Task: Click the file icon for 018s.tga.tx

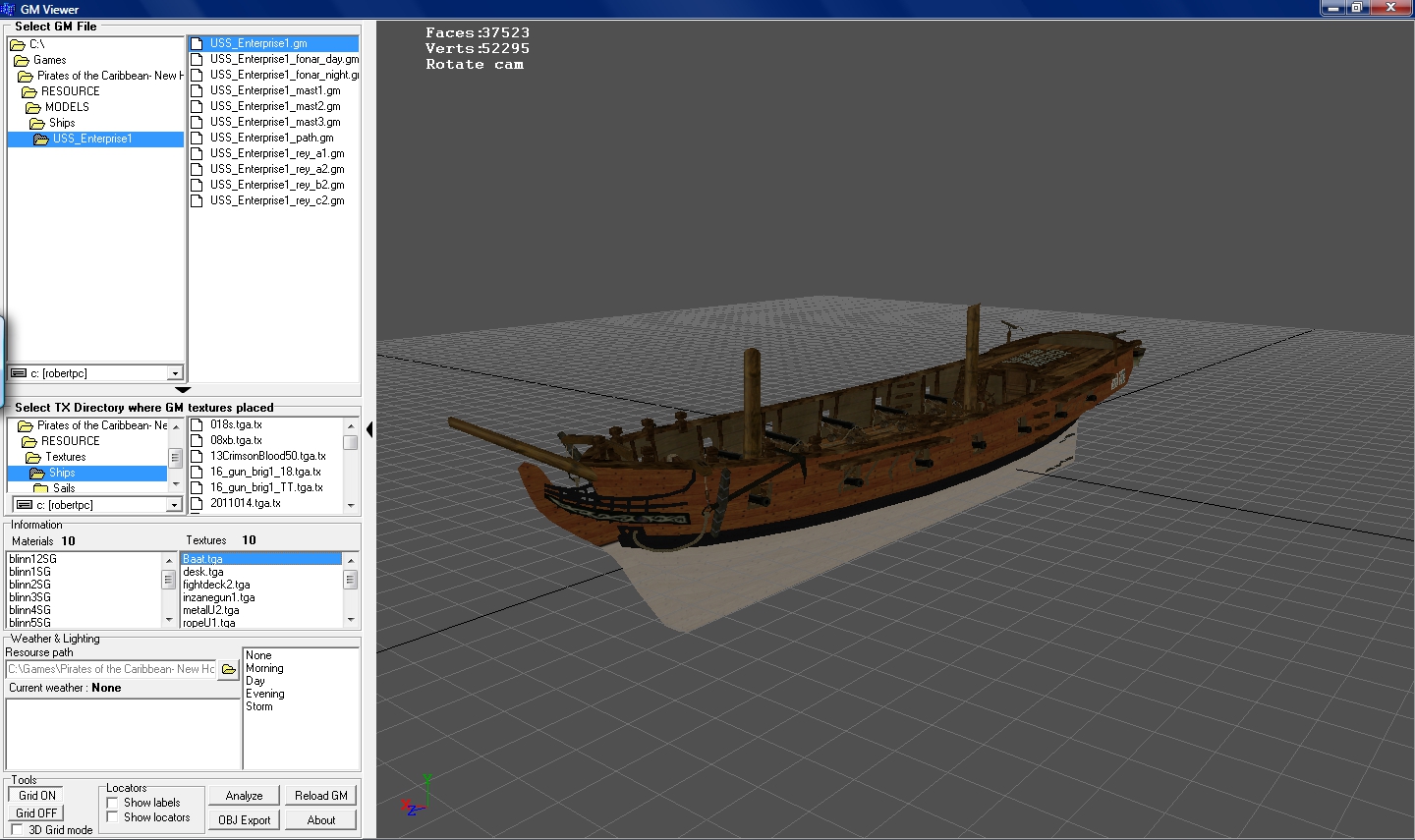Action: coord(197,424)
